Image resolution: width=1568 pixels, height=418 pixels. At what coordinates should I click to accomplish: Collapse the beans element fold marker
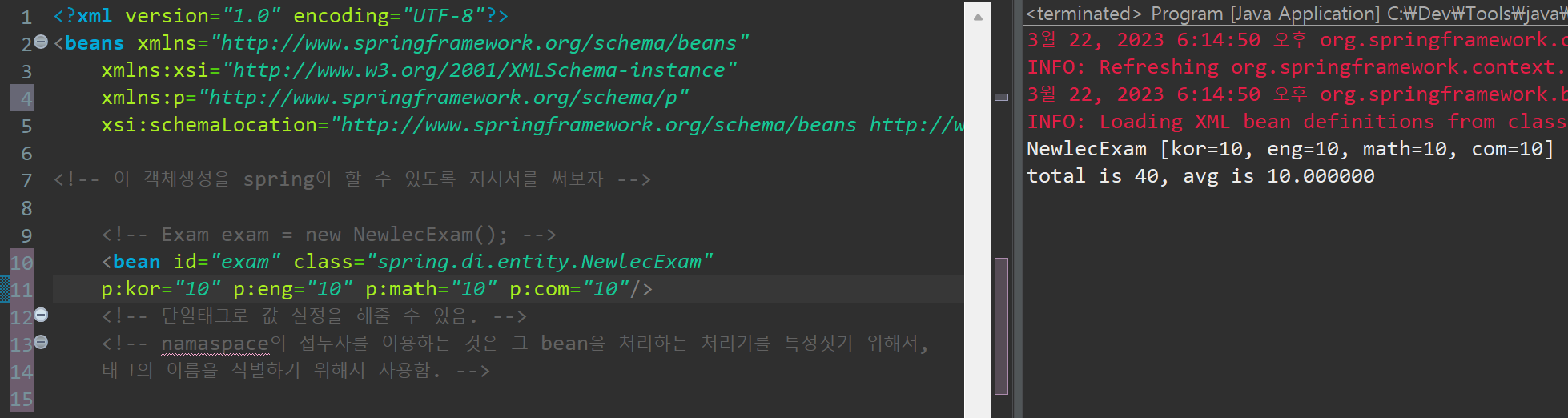(41, 42)
